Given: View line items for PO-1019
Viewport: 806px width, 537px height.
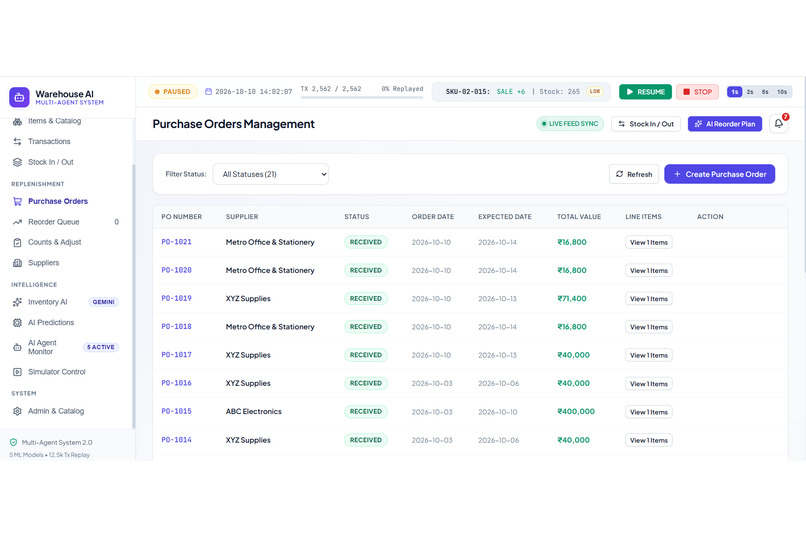Looking at the screenshot, I should 649,299.
